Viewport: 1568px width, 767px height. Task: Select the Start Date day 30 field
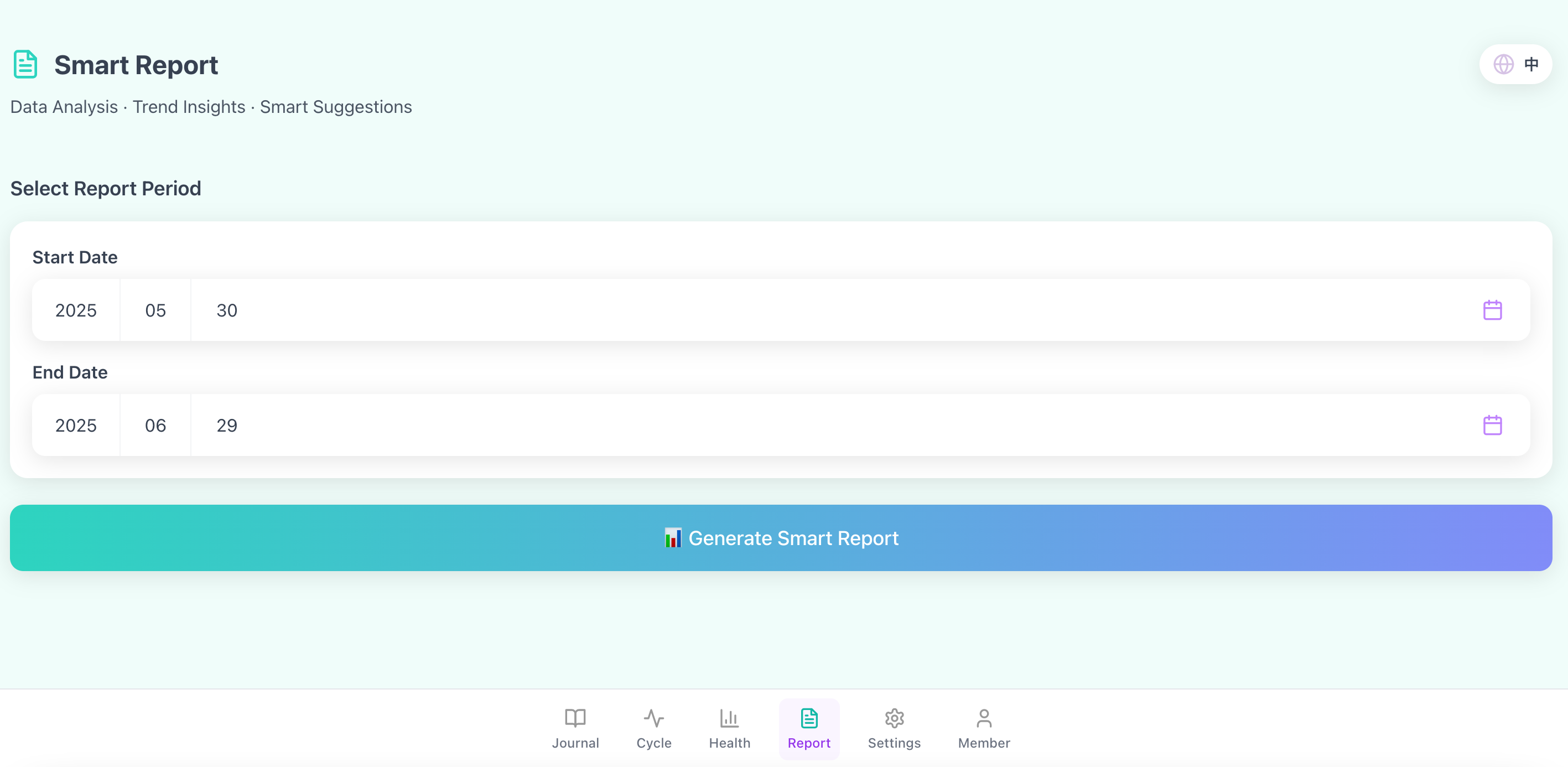pyautogui.click(x=226, y=310)
